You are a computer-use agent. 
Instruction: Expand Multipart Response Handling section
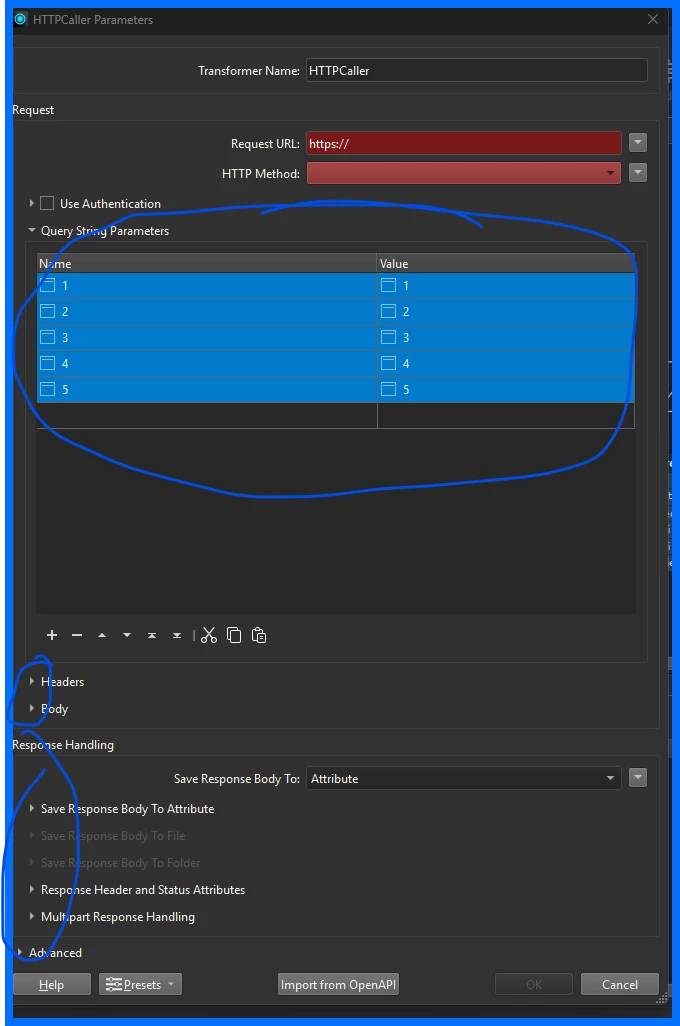pyautogui.click(x=31, y=917)
